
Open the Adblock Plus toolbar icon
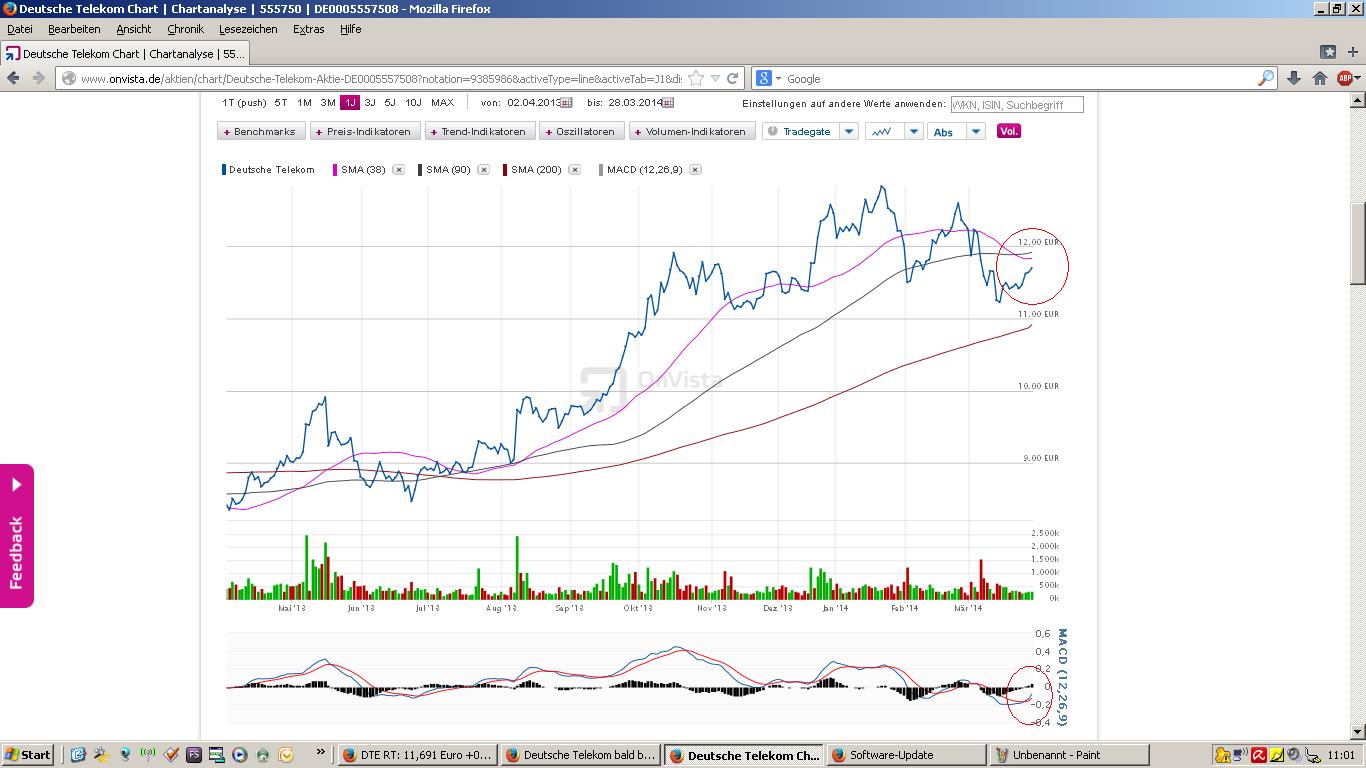click(x=1345, y=78)
